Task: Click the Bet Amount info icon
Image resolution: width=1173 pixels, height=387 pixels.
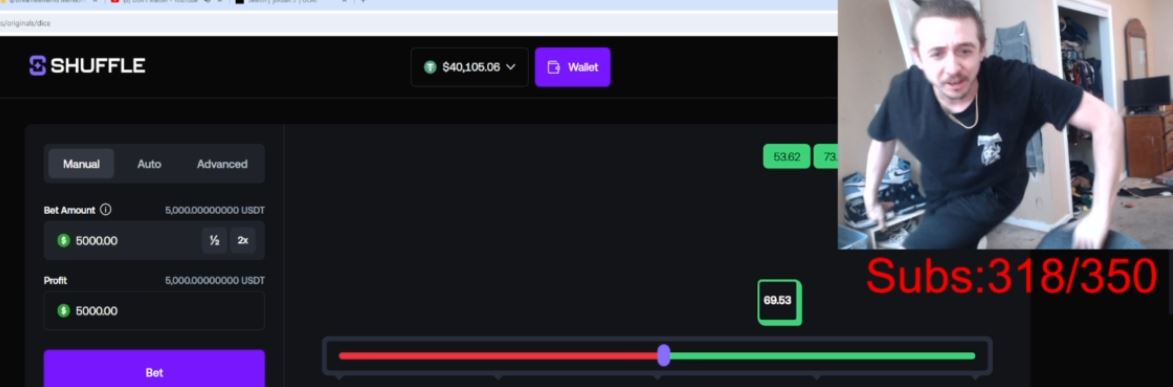Action: tap(105, 210)
